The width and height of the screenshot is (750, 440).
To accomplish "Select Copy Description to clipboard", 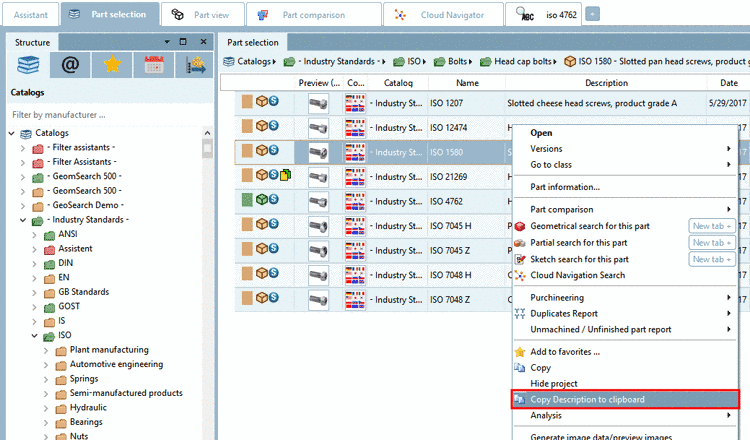I will coord(625,399).
